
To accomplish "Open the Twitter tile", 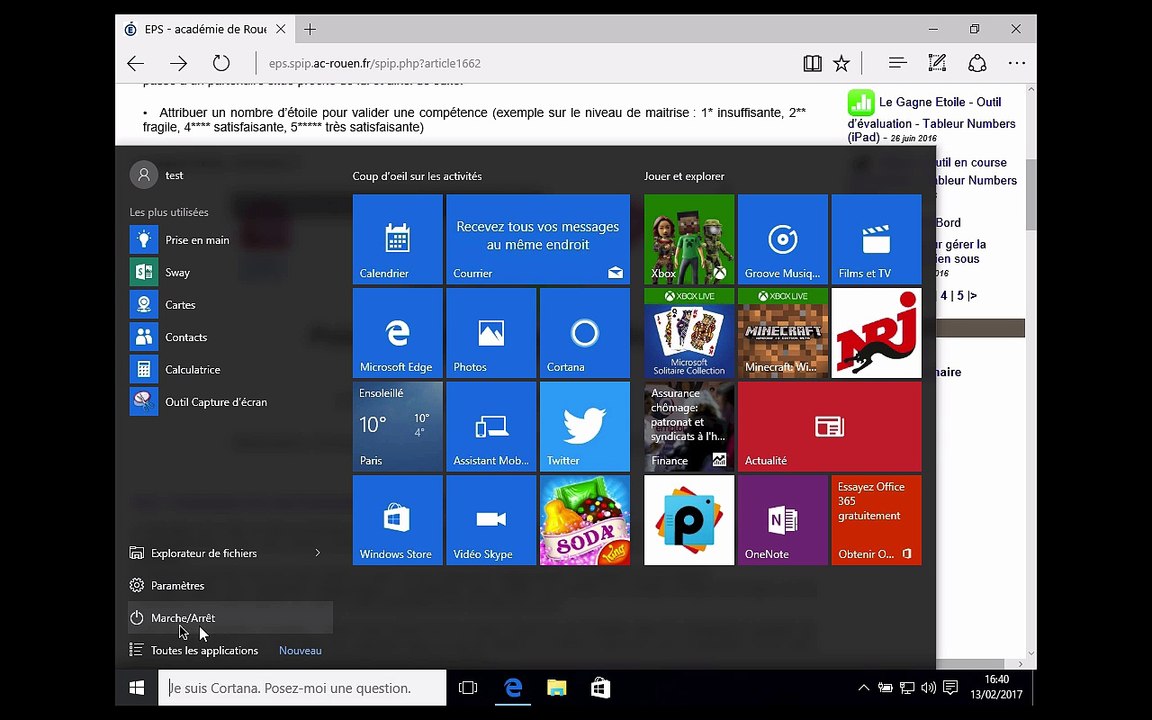I will (x=585, y=426).
